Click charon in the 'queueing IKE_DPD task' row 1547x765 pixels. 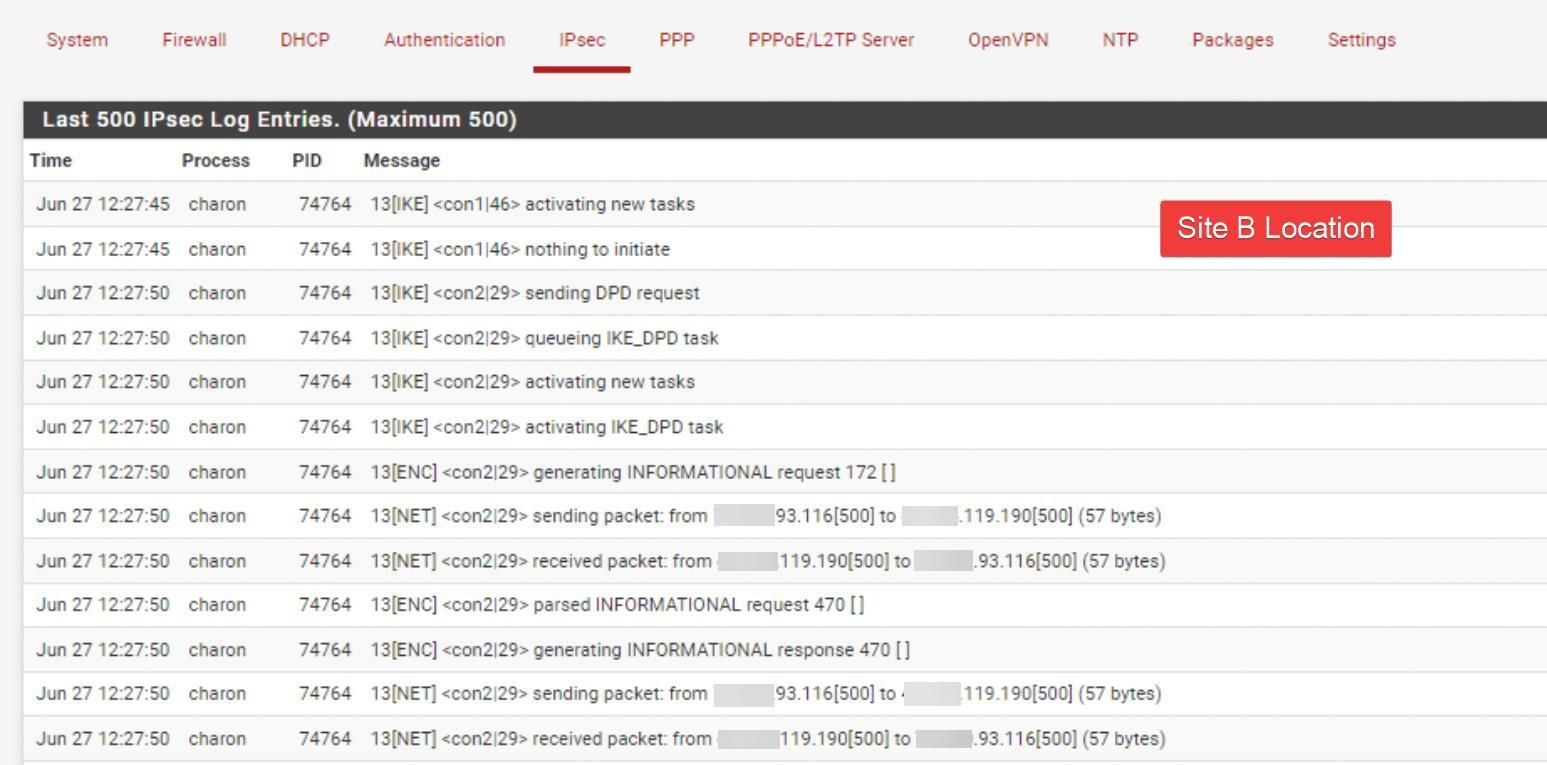[217, 338]
